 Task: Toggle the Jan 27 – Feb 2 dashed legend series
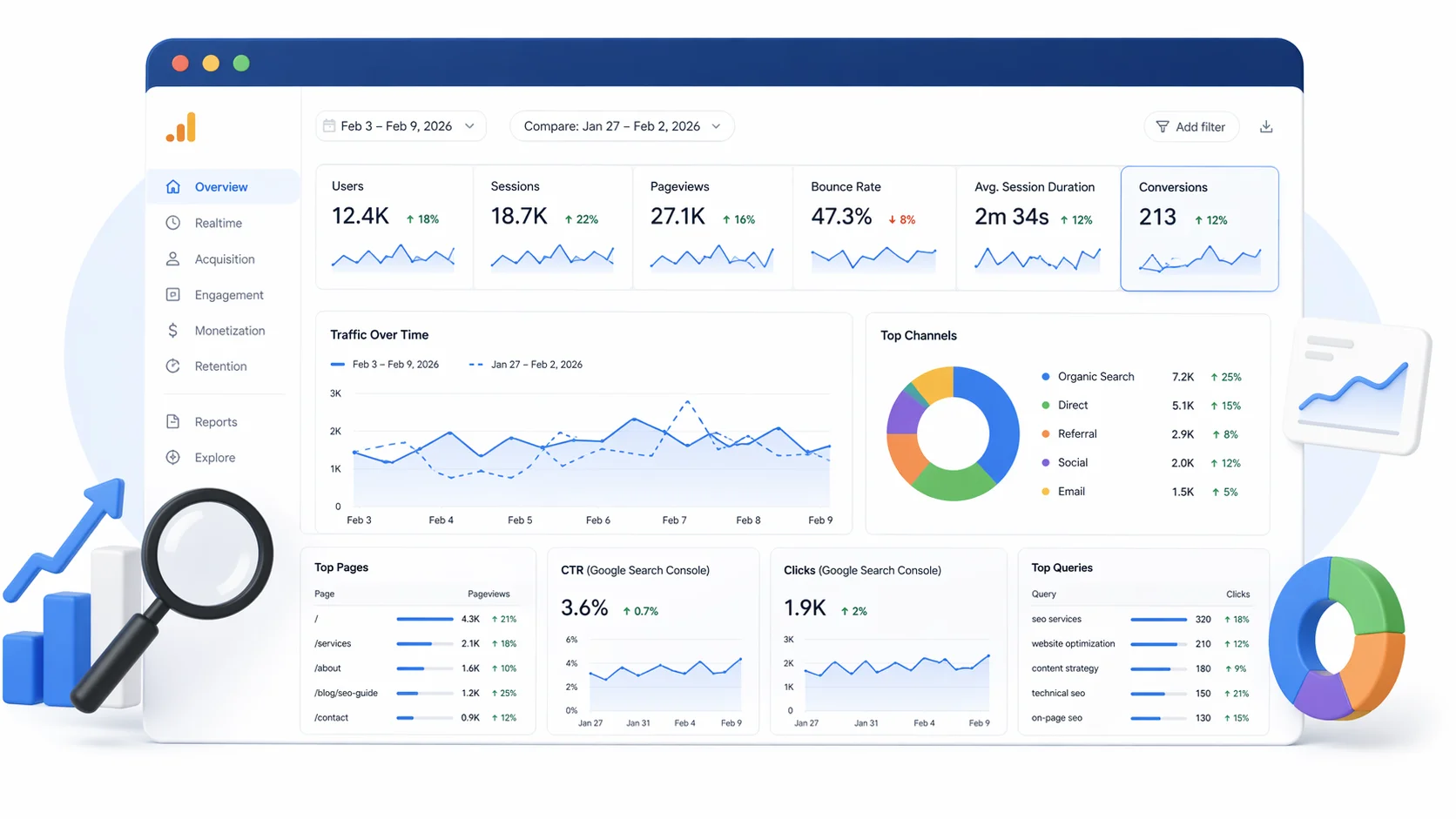coord(527,365)
